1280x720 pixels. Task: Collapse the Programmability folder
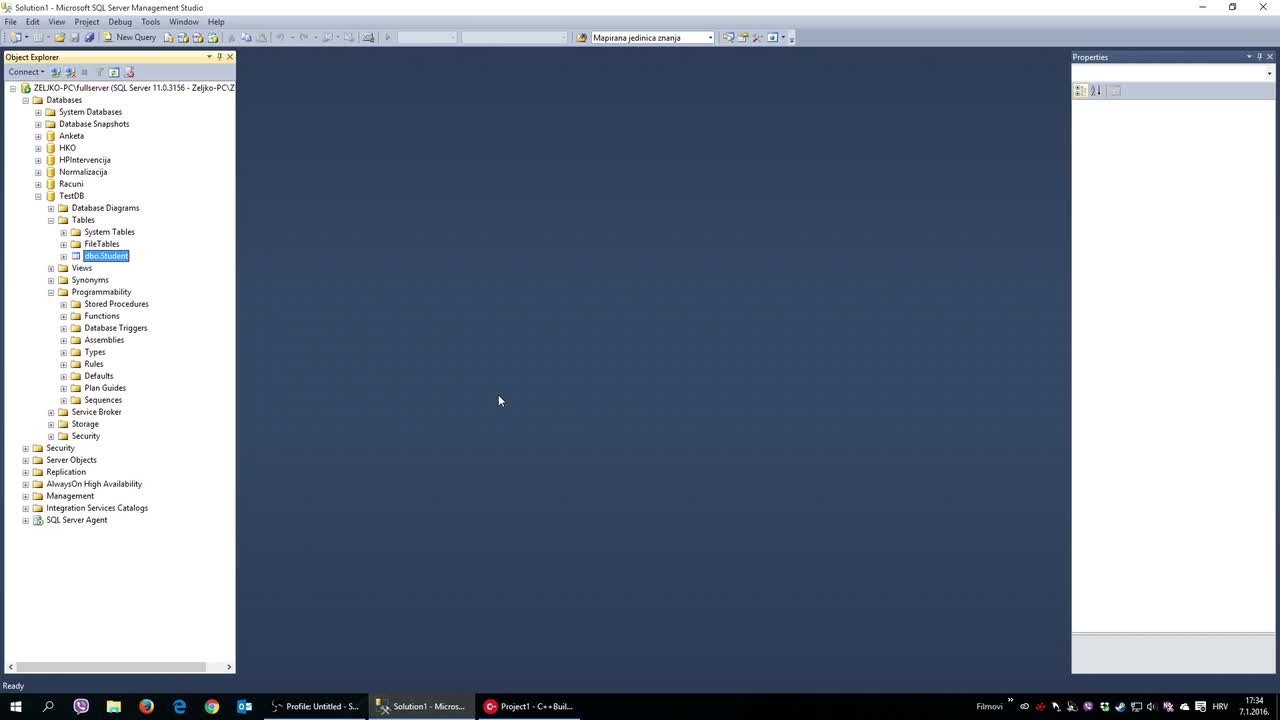51,292
